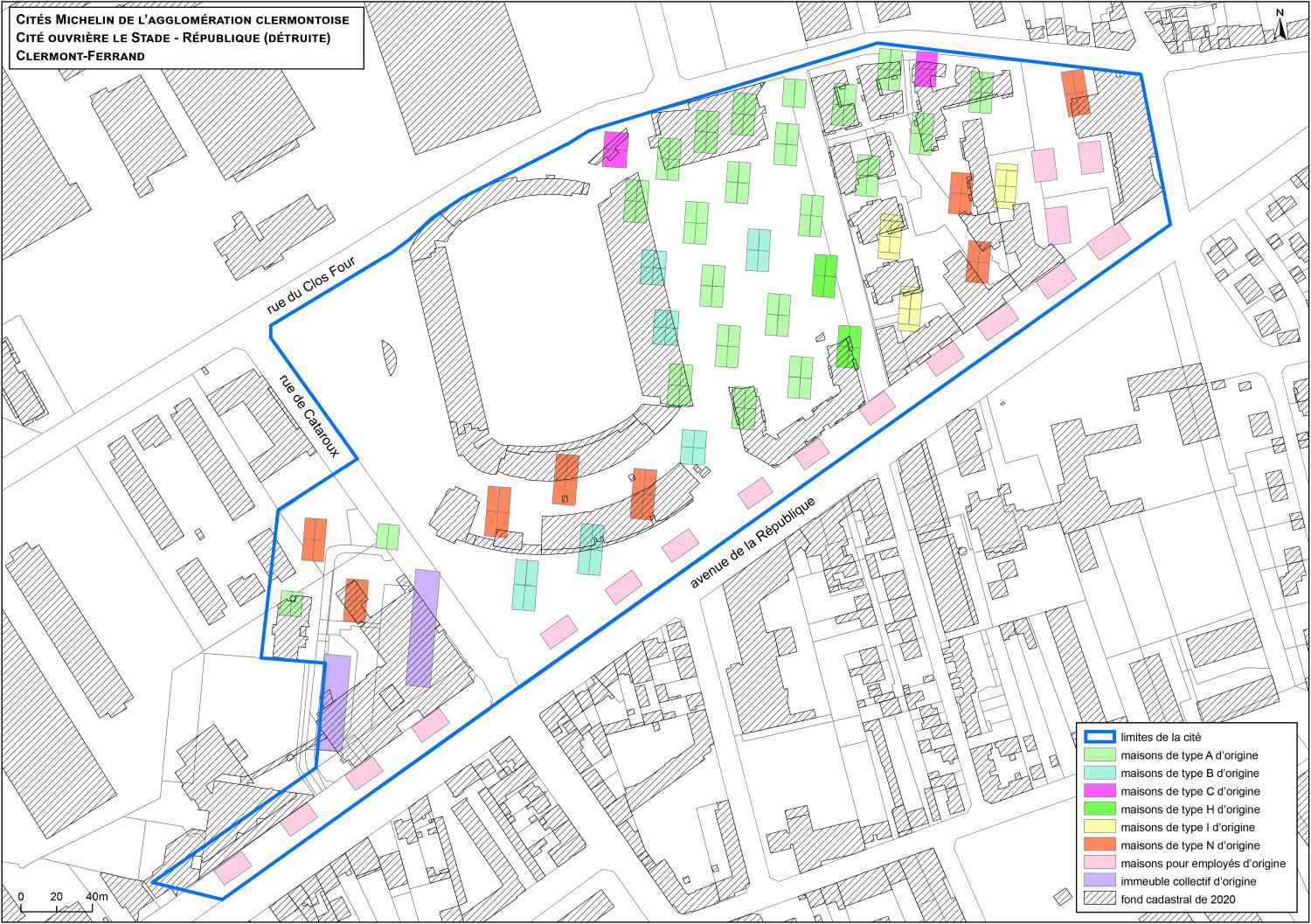Click the 'limites de la cité' legend label
Screen dimensions: 1311x924
[1159, 737]
